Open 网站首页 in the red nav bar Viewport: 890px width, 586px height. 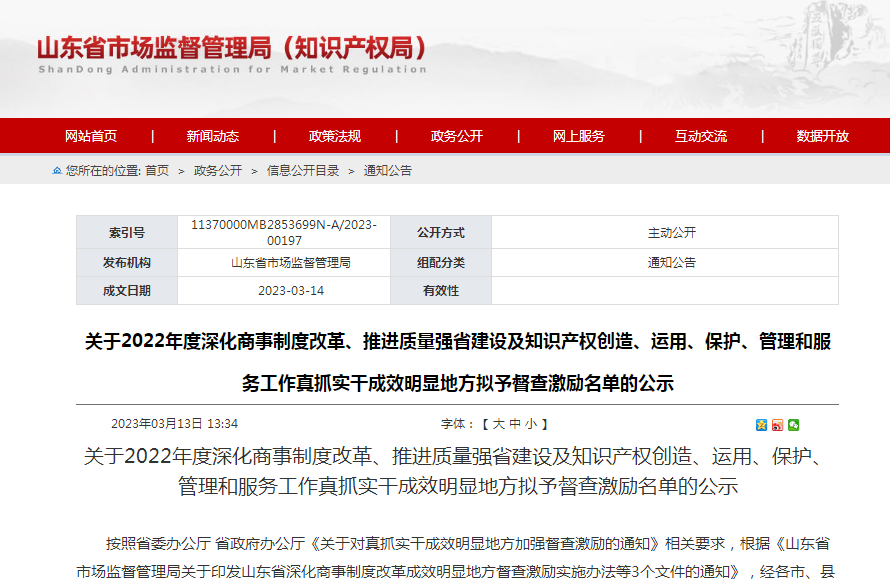[x=91, y=136]
